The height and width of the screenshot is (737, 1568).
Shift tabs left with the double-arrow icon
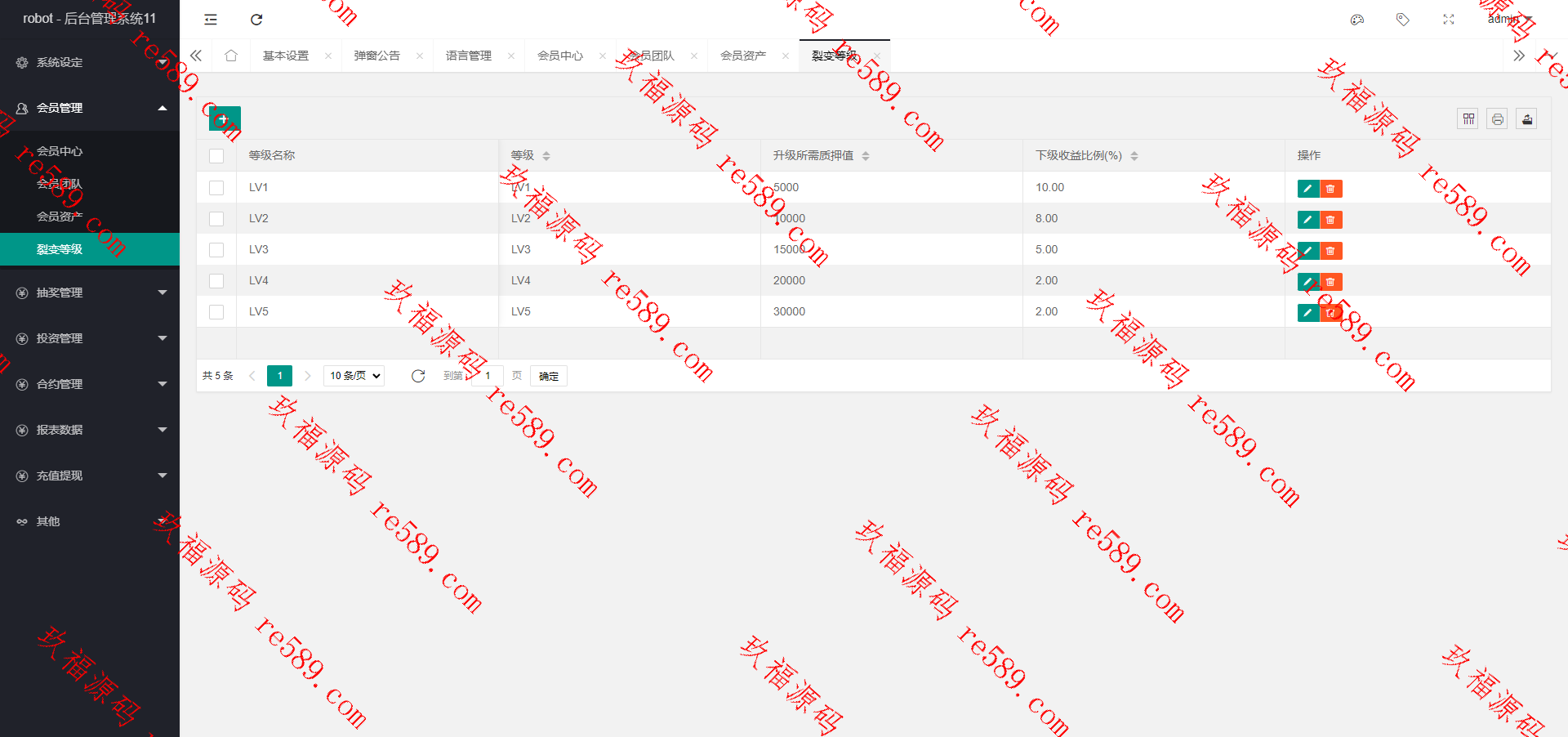click(196, 56)
